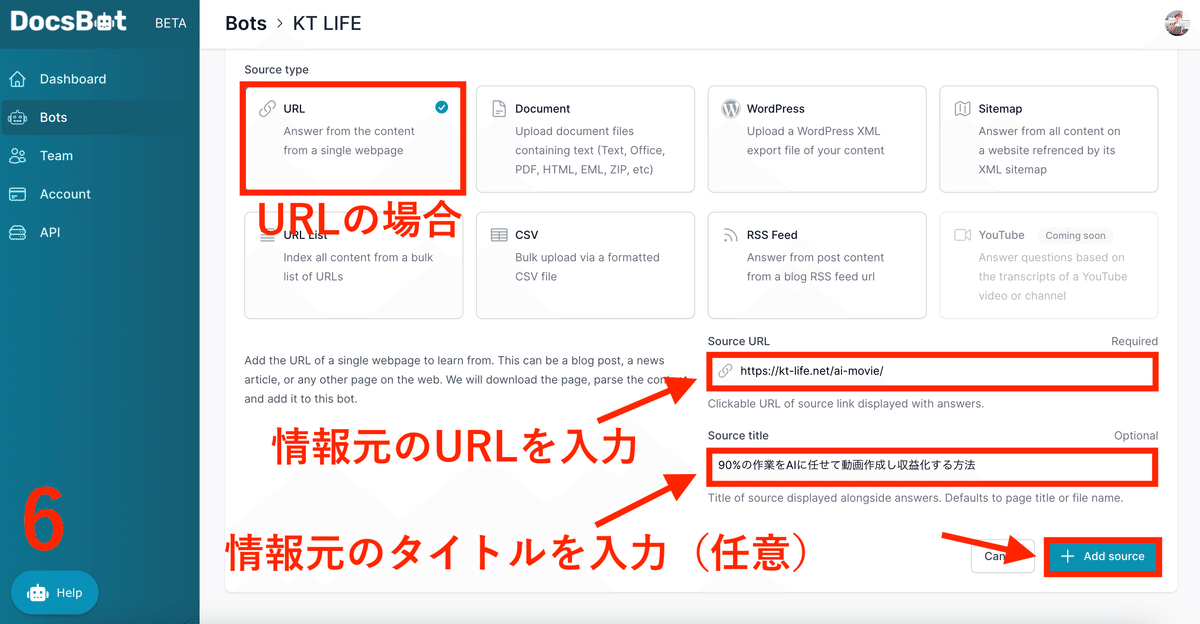Click the Source title input field

pyautogui.click(x=932, y=465)
